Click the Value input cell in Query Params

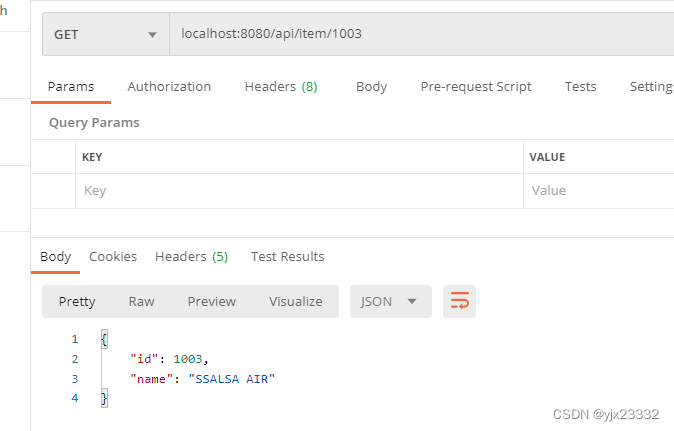coord(599,191)
